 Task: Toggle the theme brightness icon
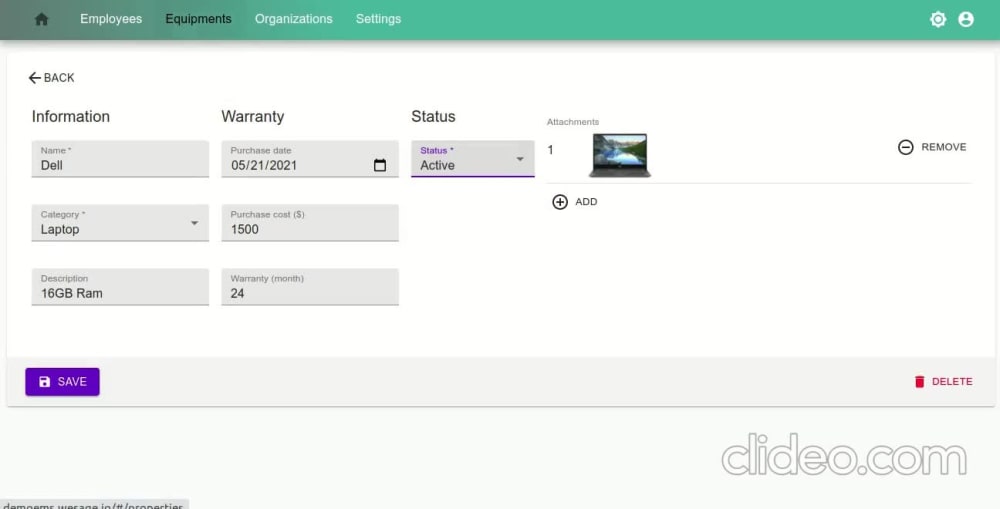pos(938,19)
